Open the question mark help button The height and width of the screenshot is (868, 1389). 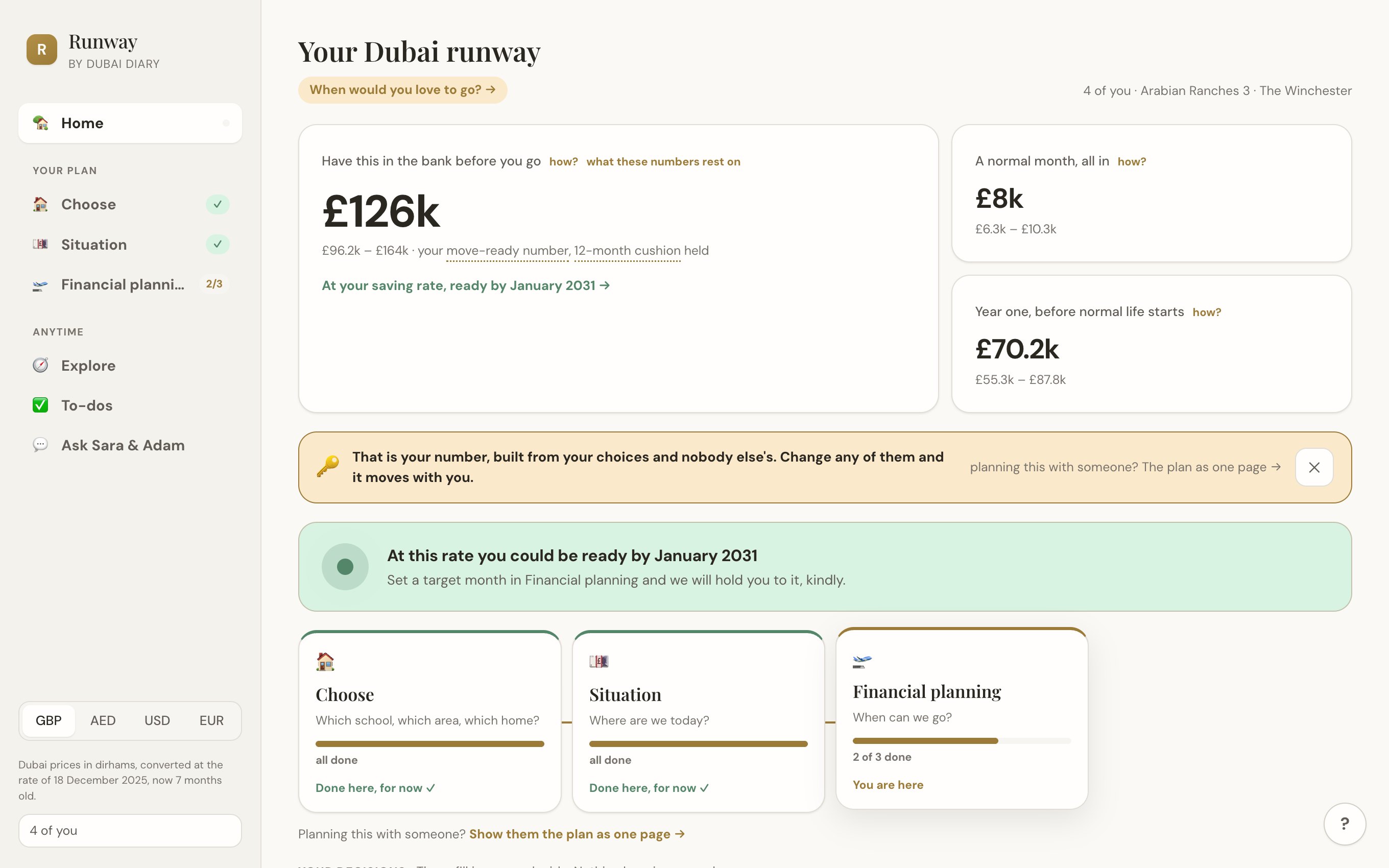[1344, 824]
